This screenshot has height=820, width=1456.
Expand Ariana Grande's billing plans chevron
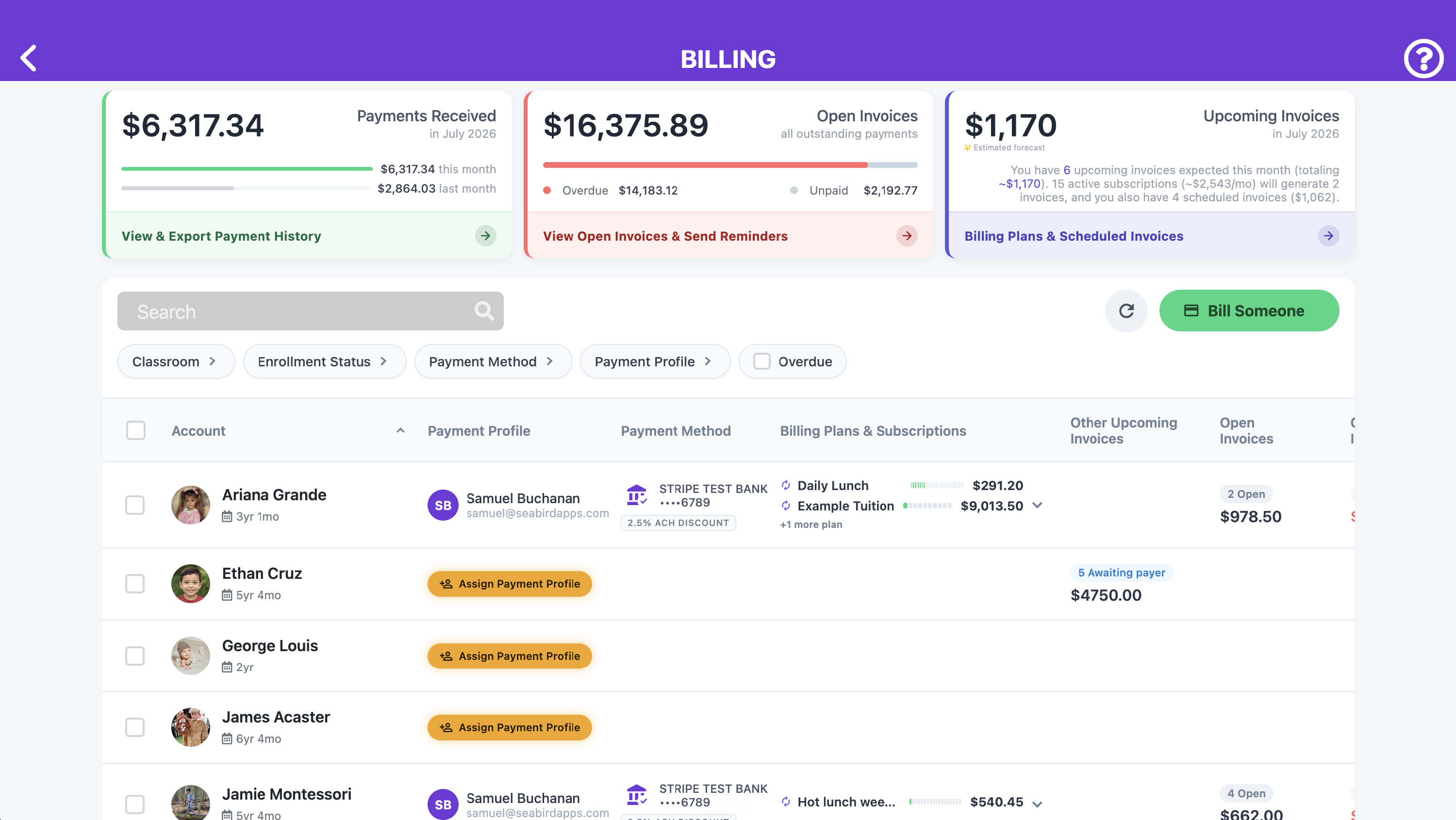click(x=1037, y=505)
